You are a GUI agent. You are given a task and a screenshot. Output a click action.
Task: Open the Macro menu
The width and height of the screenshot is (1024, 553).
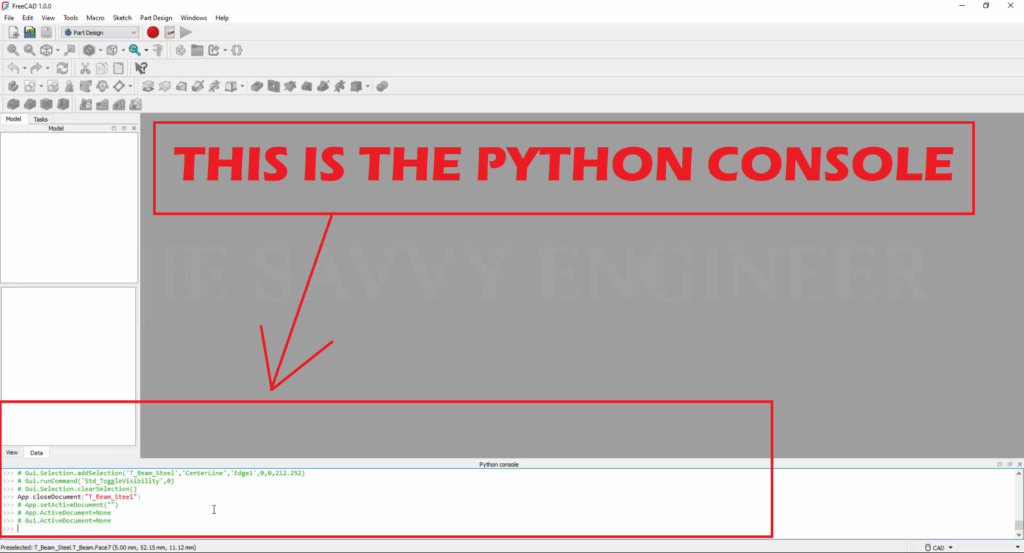click(x=95, y=18)
